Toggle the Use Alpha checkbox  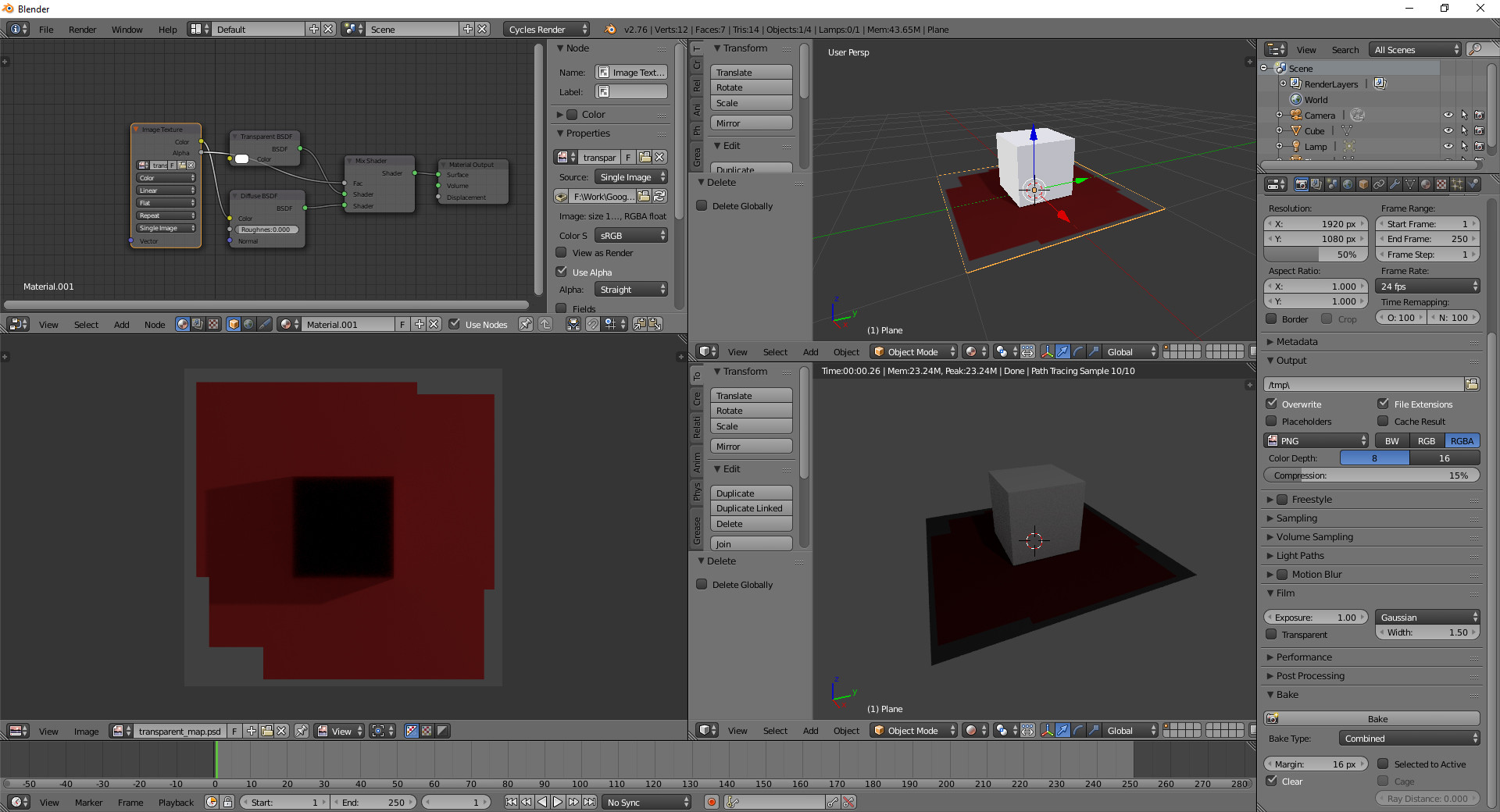coord(561,272)
